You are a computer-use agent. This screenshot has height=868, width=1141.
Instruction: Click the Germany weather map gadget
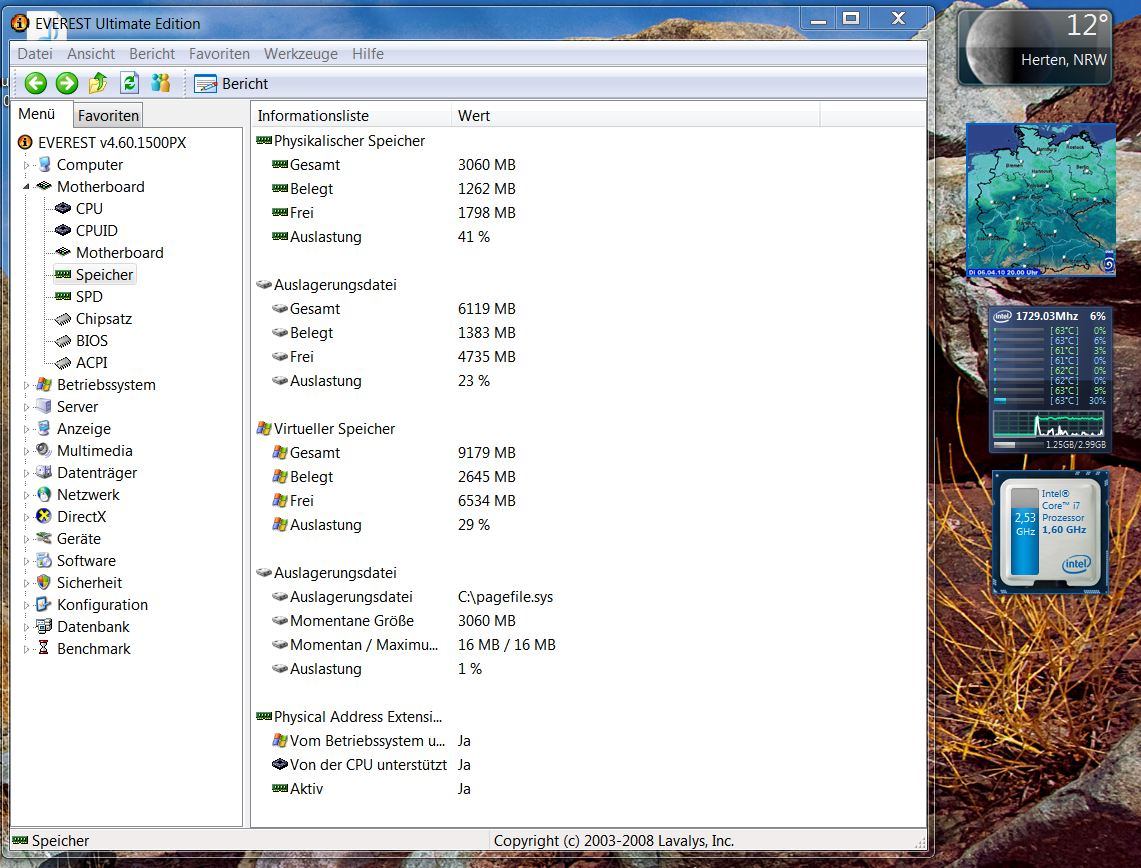[x=1041, y=200]
